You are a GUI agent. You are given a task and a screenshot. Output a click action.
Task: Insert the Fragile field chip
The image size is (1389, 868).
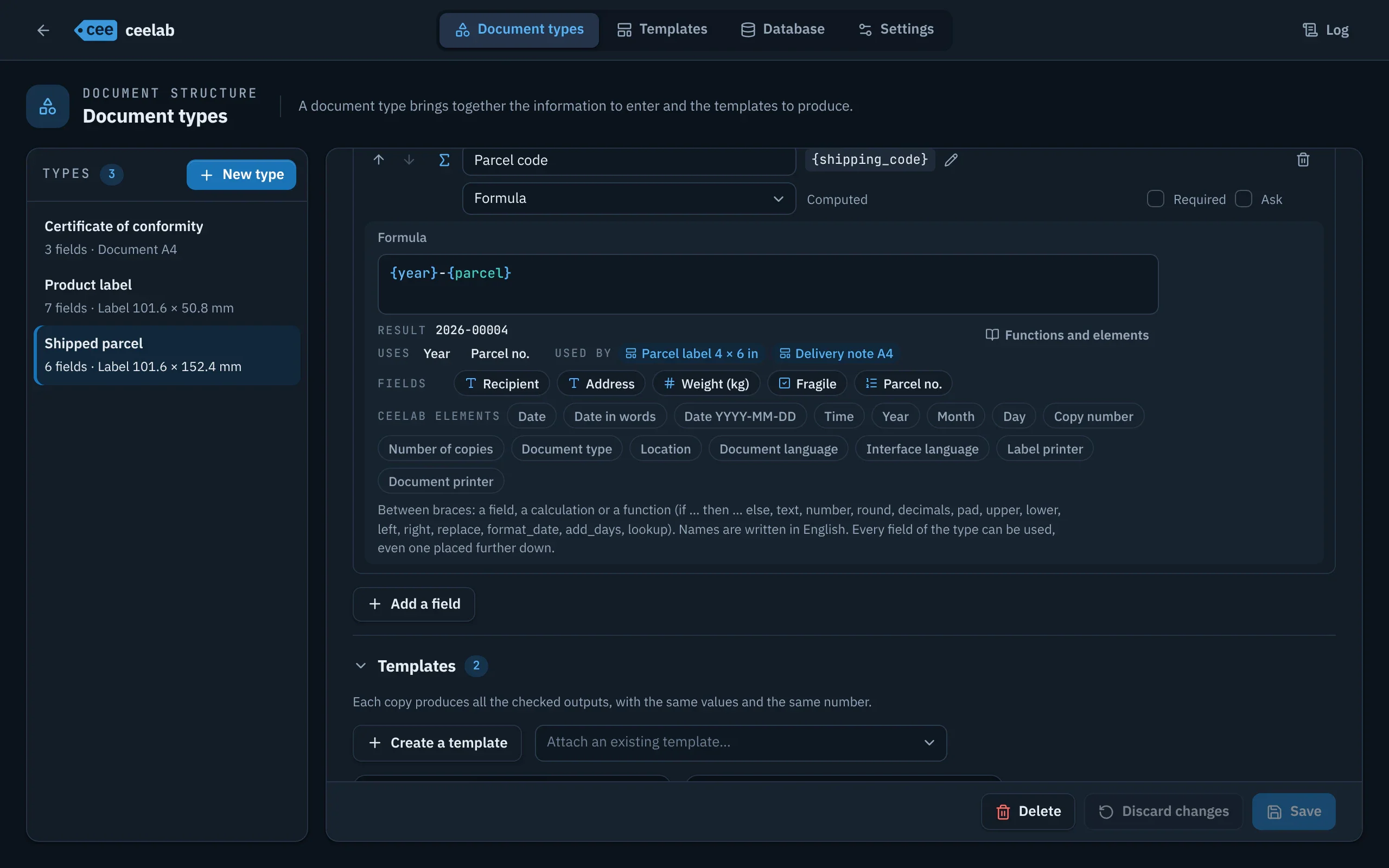(807, 384)
